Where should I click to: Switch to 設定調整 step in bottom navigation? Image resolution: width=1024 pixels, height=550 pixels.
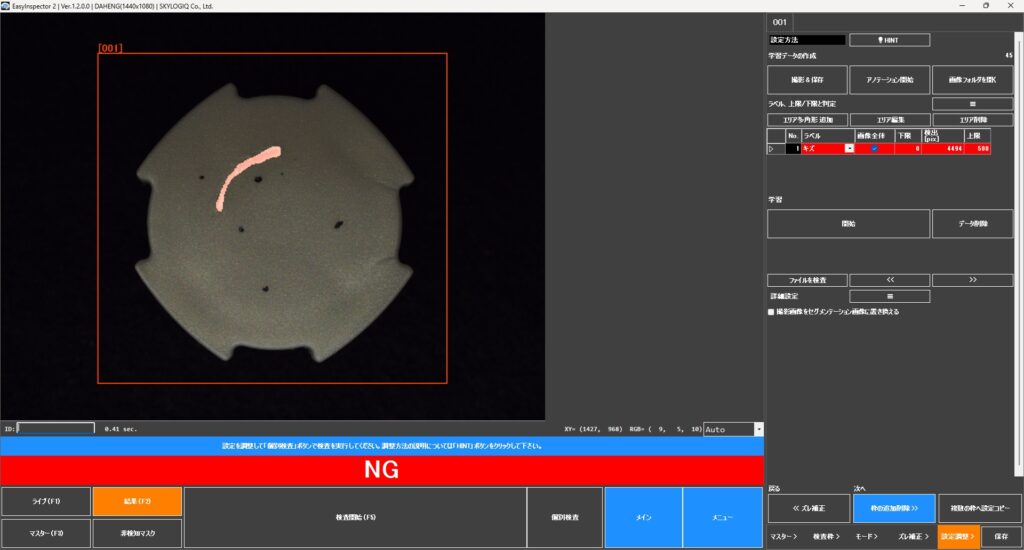point(958,537)
